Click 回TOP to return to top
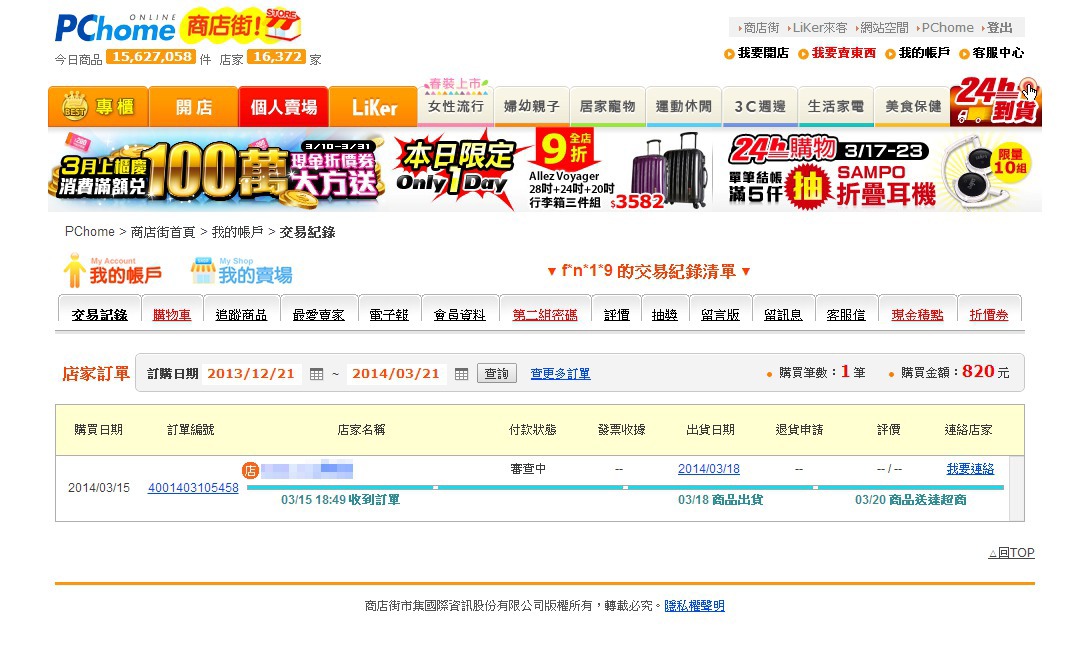1077x646 pixels. [1012, 553]
